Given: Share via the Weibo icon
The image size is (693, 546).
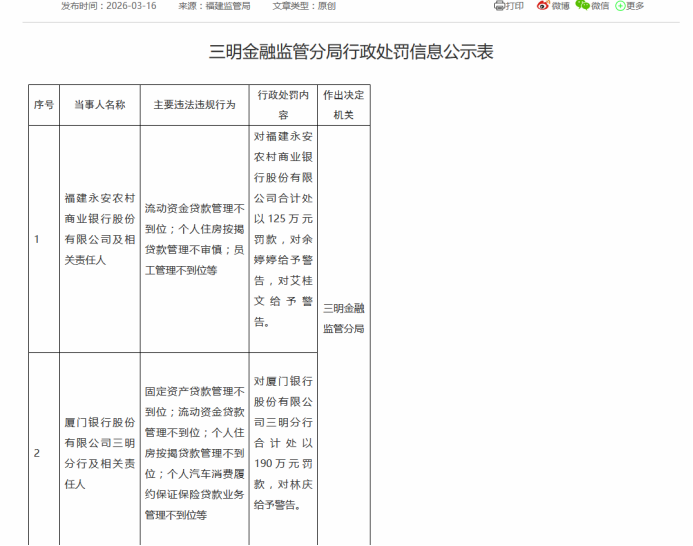Looking at the screenshot, I should (543, 5).
